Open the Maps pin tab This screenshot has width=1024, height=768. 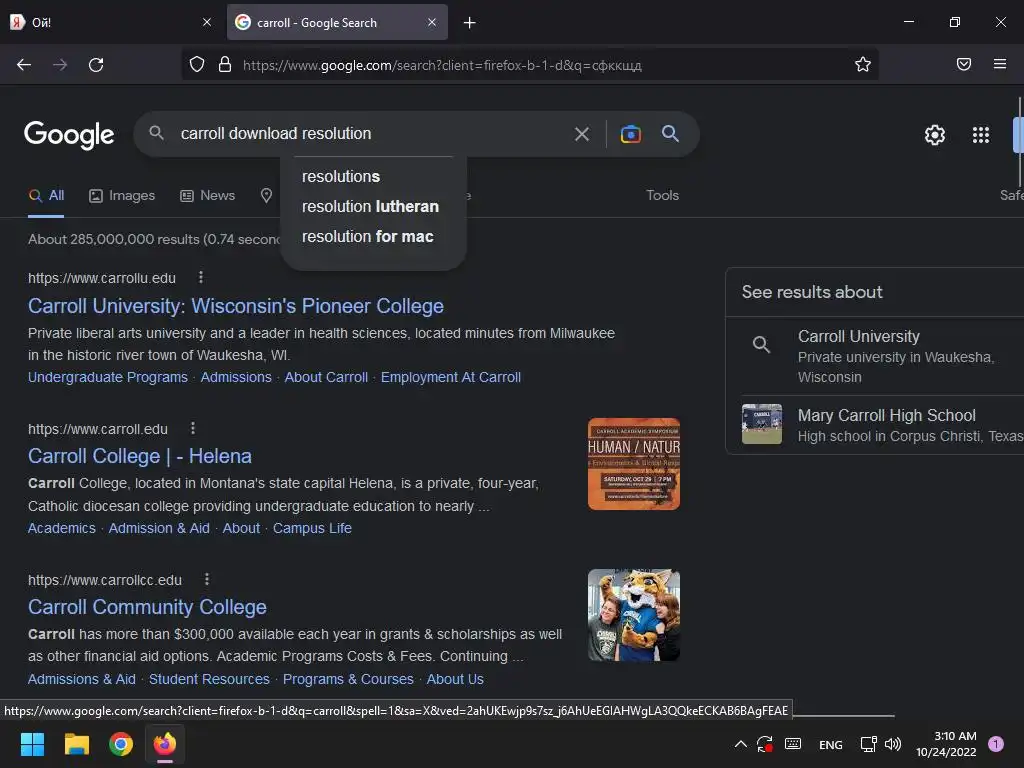tap(266, 195)
